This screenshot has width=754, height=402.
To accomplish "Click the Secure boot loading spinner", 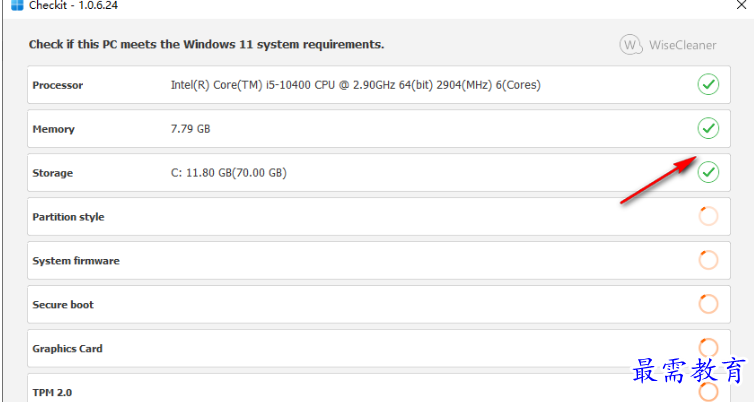I will click(x=708, y=304).
